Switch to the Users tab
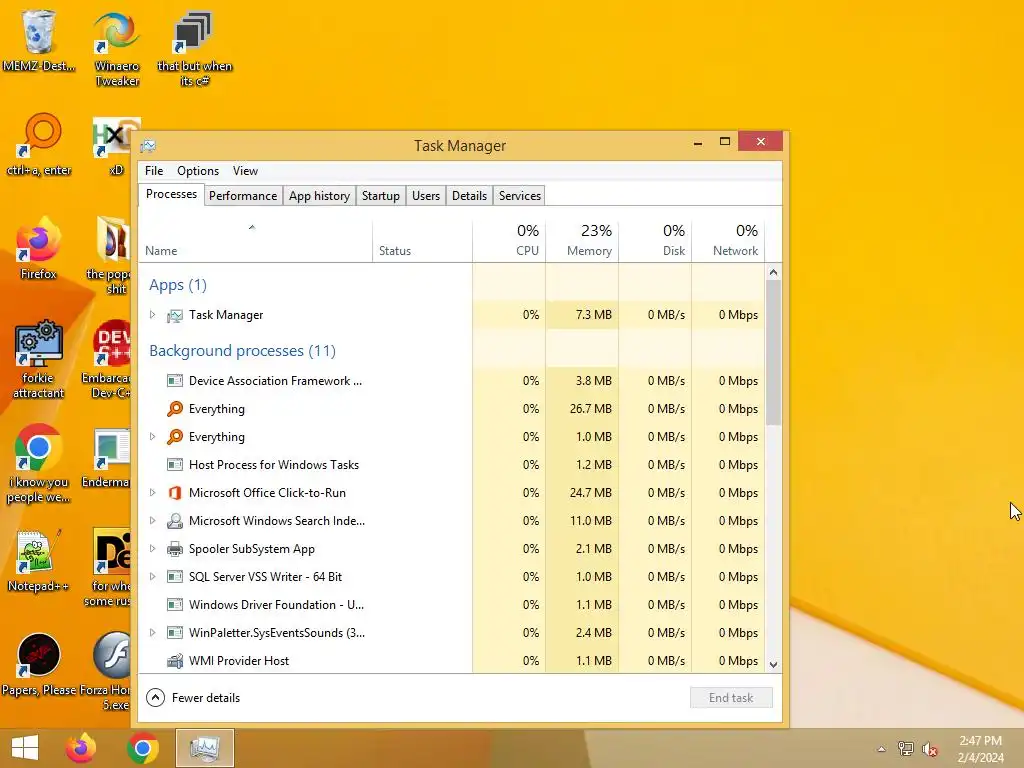The height and width of the screenshot is (768, 1024). (x=426, y=196)
